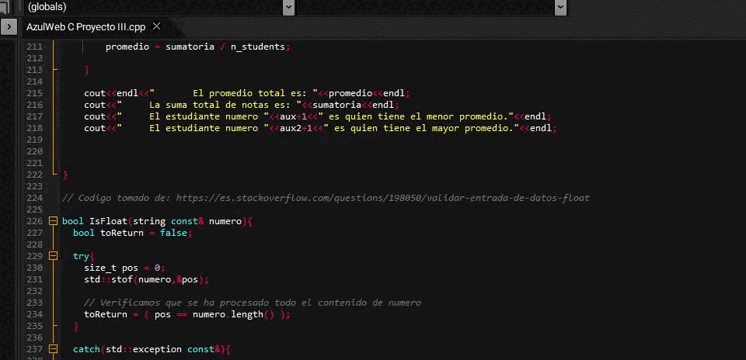Click the text 'es quien tiene el menor promedio.'

pyautogui.click(x=420, y=117)
